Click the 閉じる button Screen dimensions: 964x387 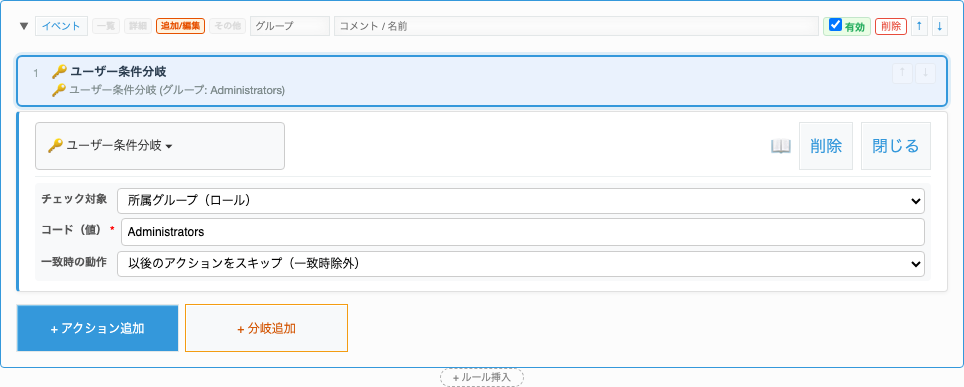point(896,146)
